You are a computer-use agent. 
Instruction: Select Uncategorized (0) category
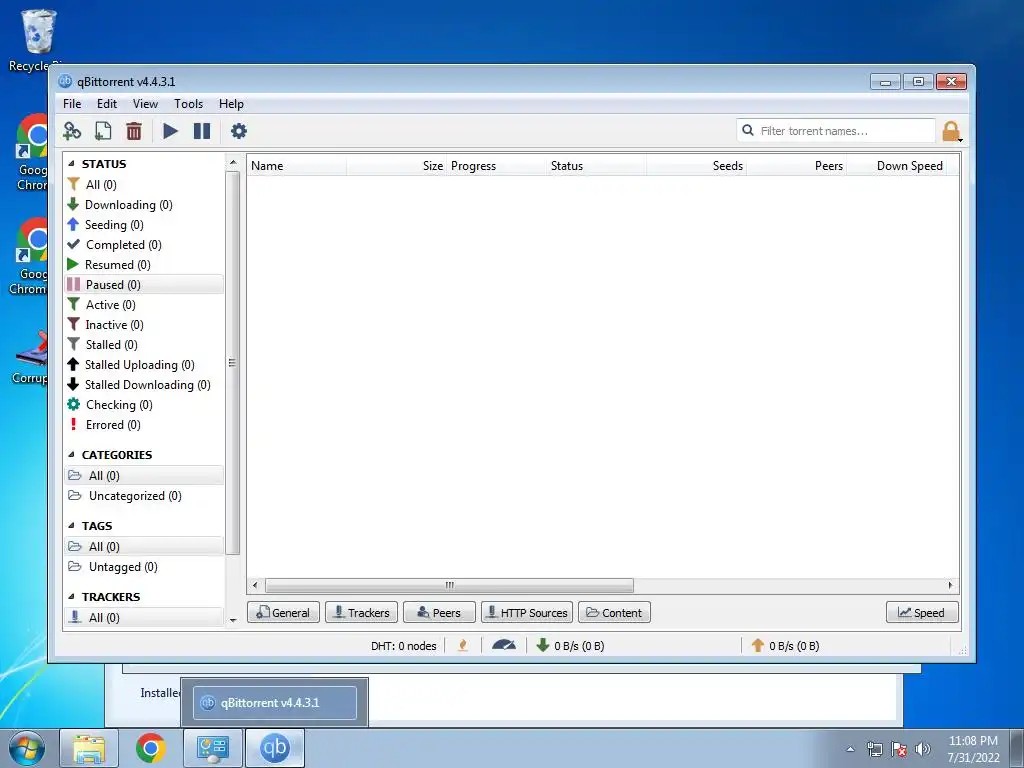pyautogui.click(x=144, y=496)
